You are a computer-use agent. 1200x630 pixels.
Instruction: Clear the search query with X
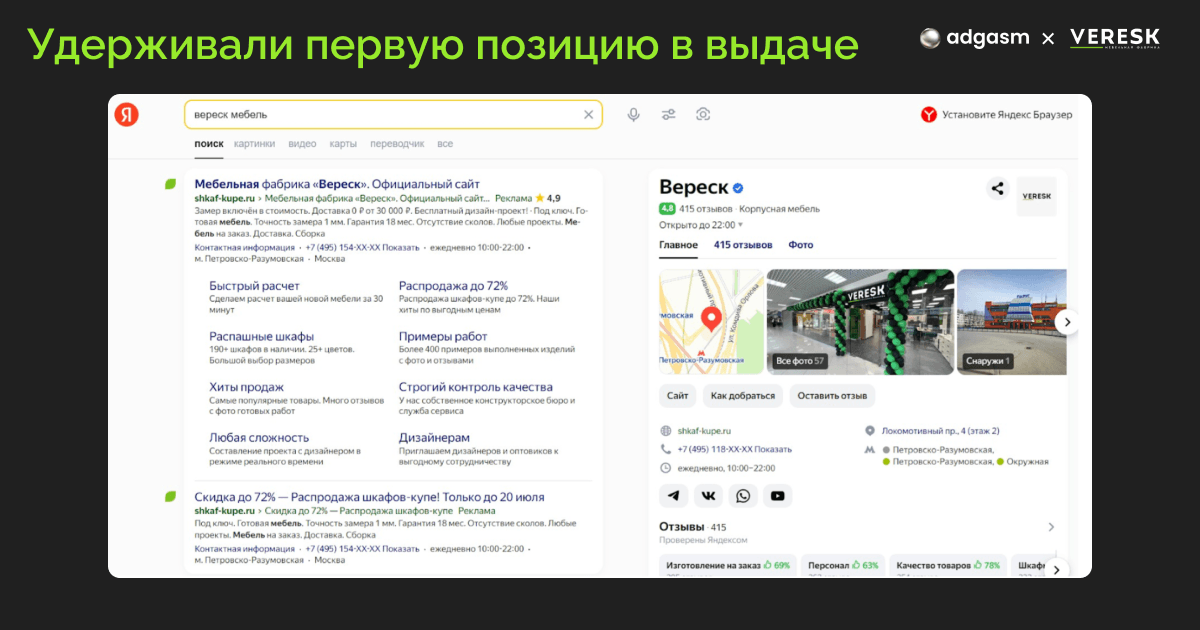(588, 115)
